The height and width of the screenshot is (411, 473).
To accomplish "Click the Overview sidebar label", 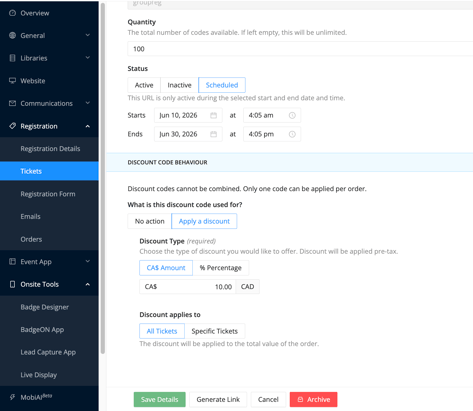I will 35,13.
